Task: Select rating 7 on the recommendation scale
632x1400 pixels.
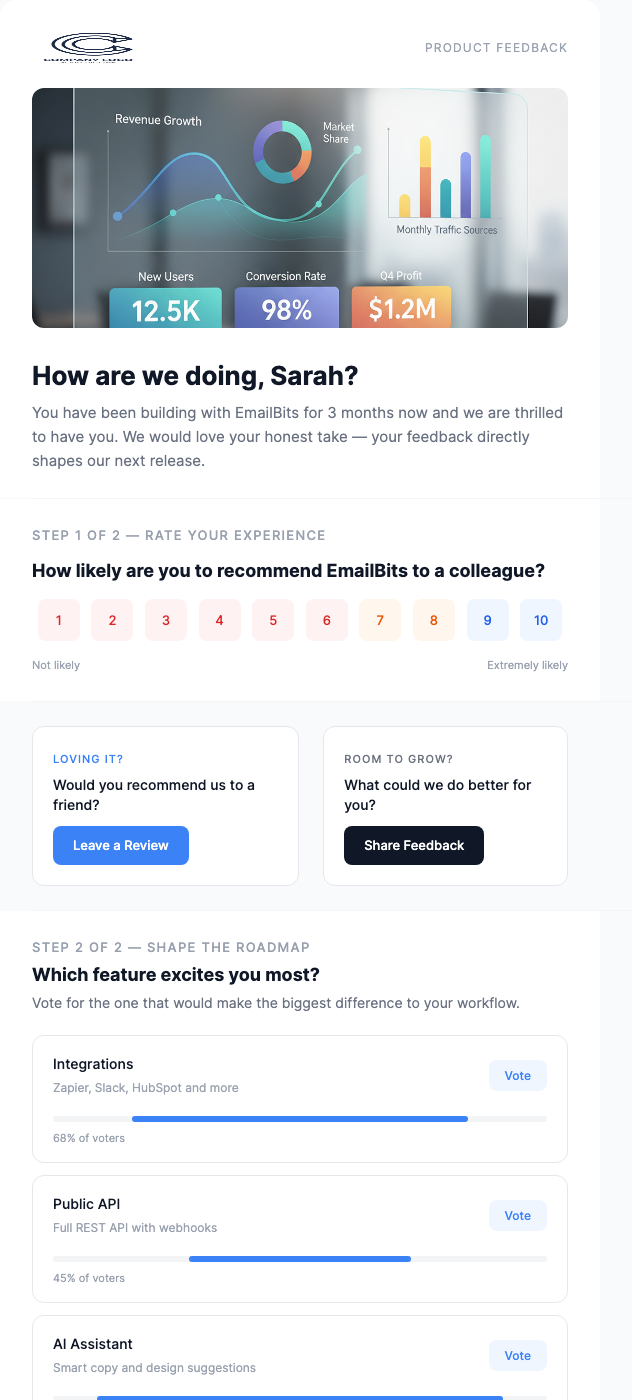Action: click(380, 620)
